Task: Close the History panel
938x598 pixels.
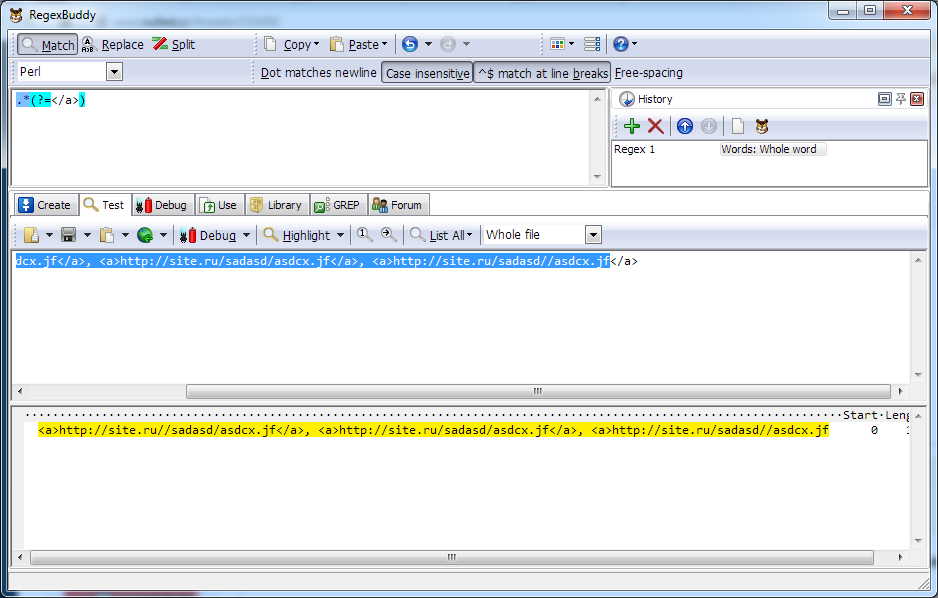Action: coord(917,99)
